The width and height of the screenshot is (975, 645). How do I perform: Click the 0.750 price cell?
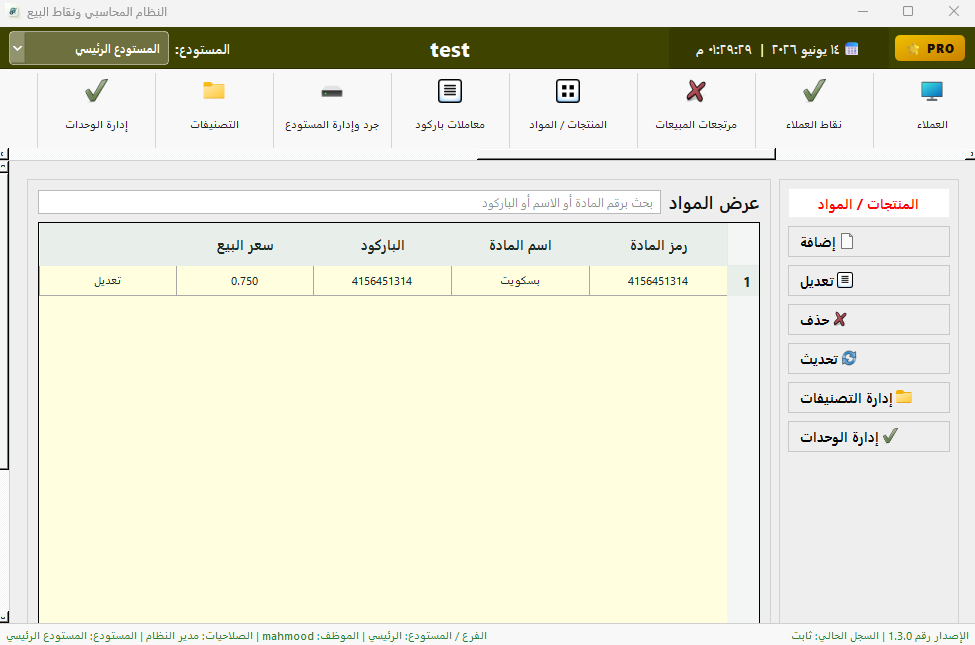point(244,281)
